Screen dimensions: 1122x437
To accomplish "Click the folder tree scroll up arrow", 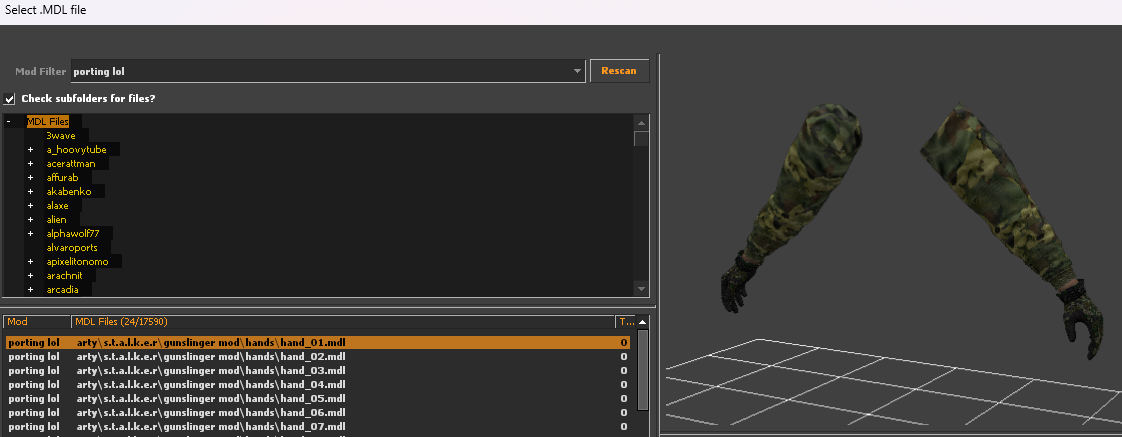I will coord(641,122).
